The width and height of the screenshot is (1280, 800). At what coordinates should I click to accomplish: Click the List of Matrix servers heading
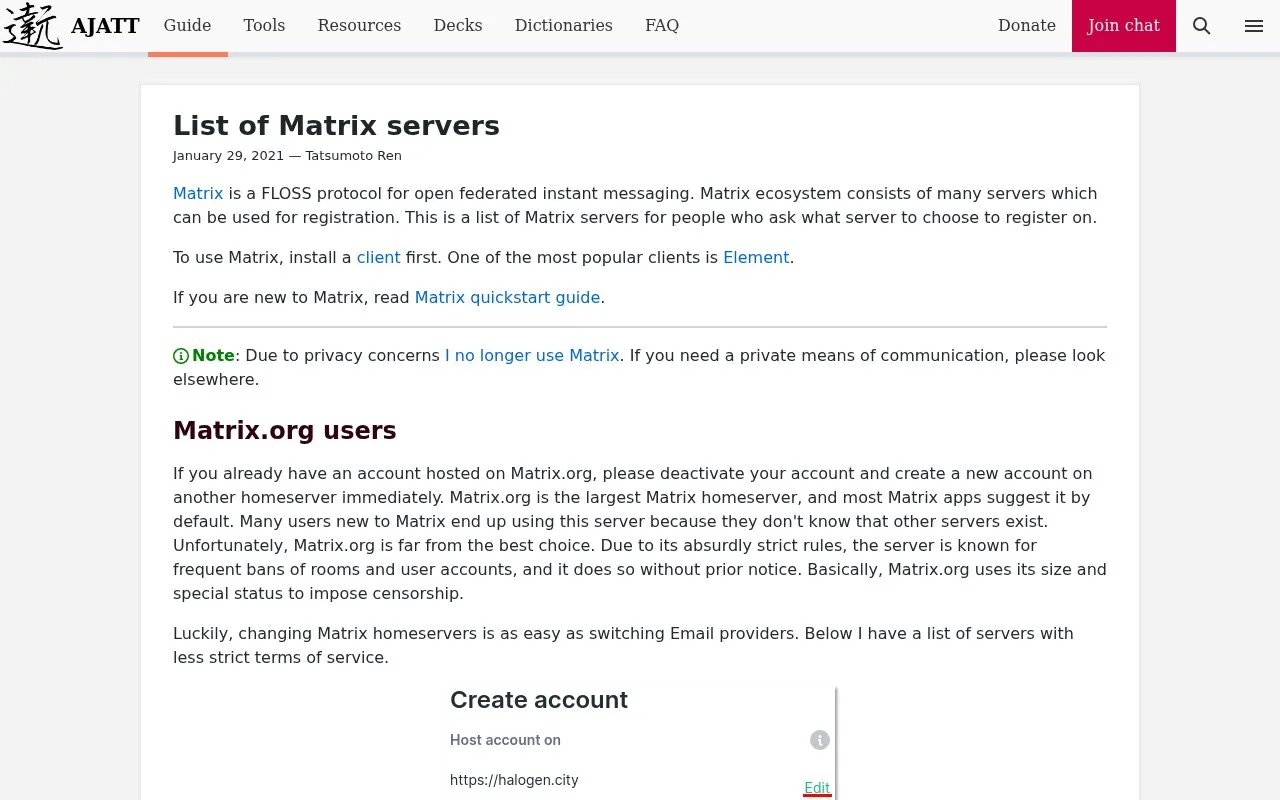coord(336,125)
